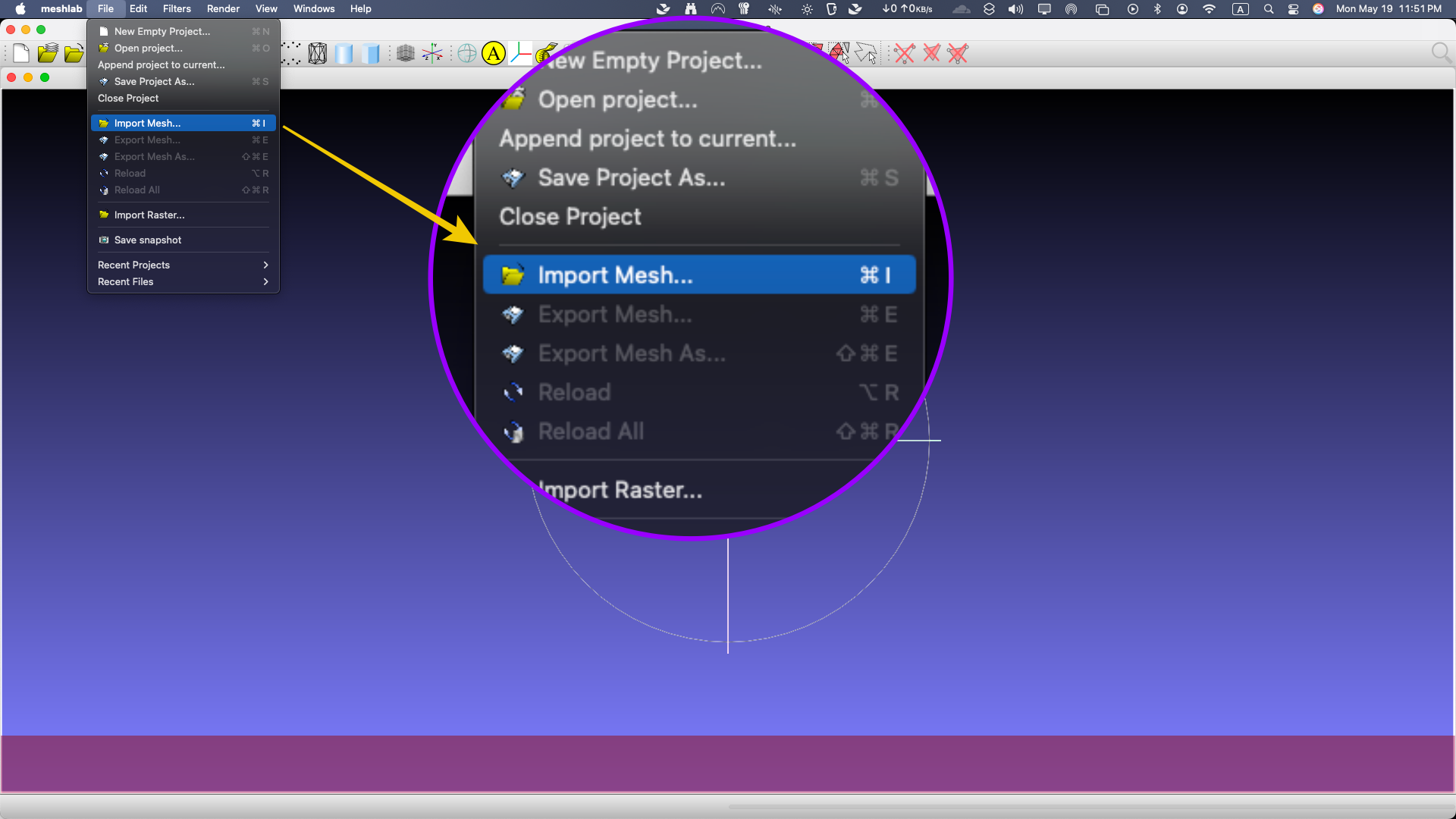This screenshot has height=819, width=1456.
Task: Select Append project to current
Action: [x=183, y=64]
